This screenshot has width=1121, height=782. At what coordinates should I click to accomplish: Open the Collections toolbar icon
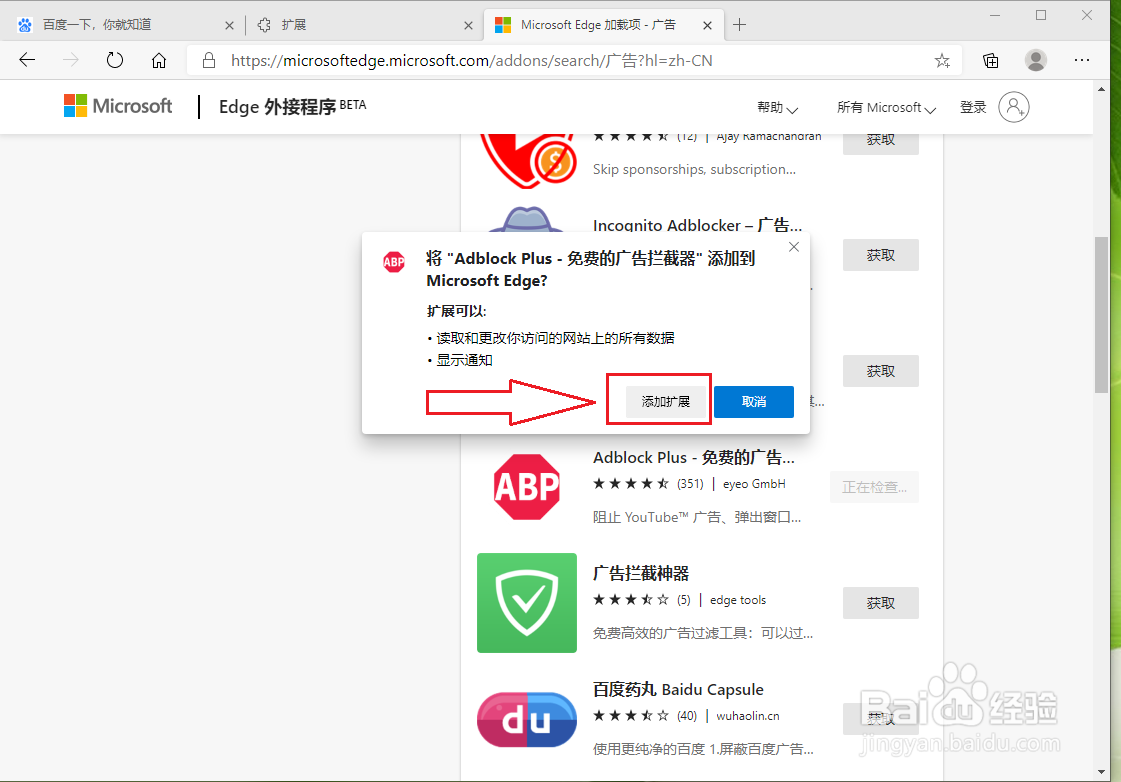991,61
